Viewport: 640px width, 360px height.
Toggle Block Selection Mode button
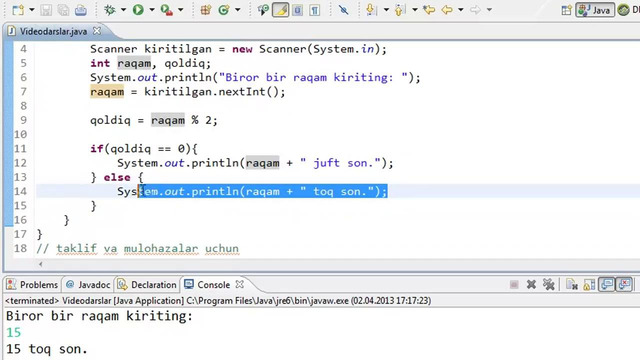298,10
